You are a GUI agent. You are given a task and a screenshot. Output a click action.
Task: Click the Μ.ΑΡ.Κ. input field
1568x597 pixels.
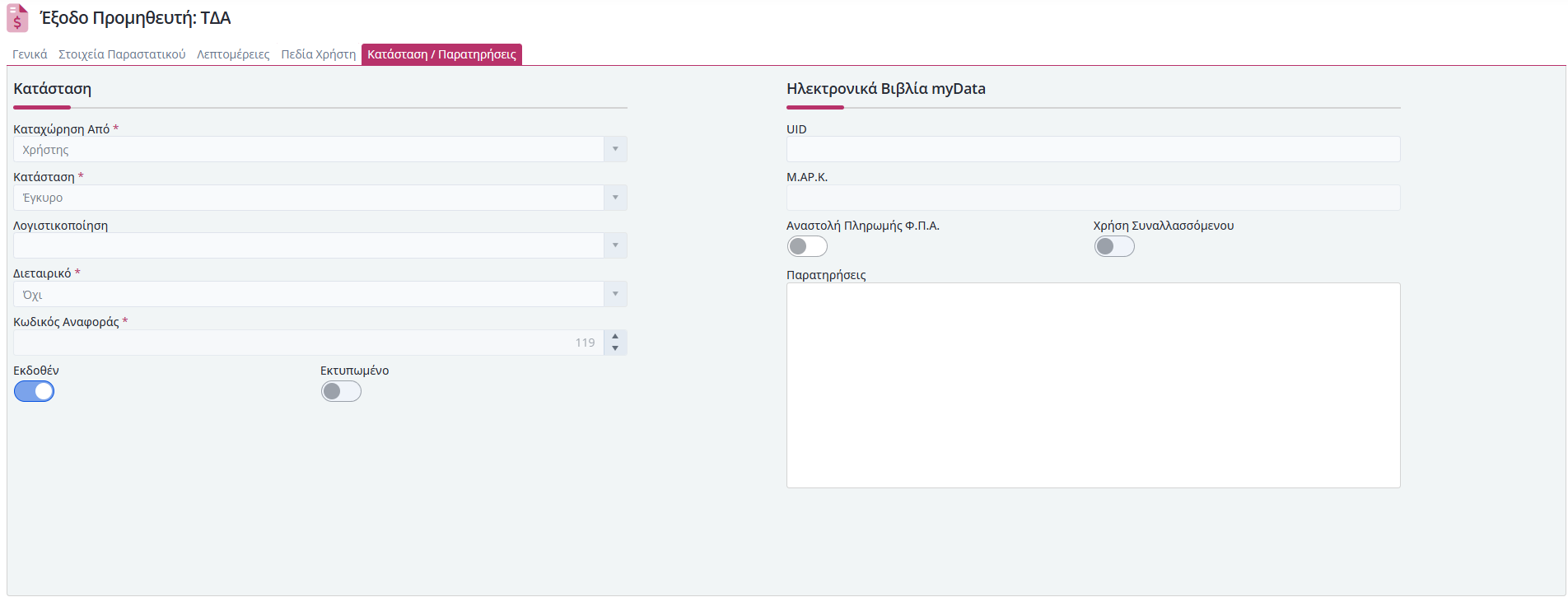[1093, 198]
